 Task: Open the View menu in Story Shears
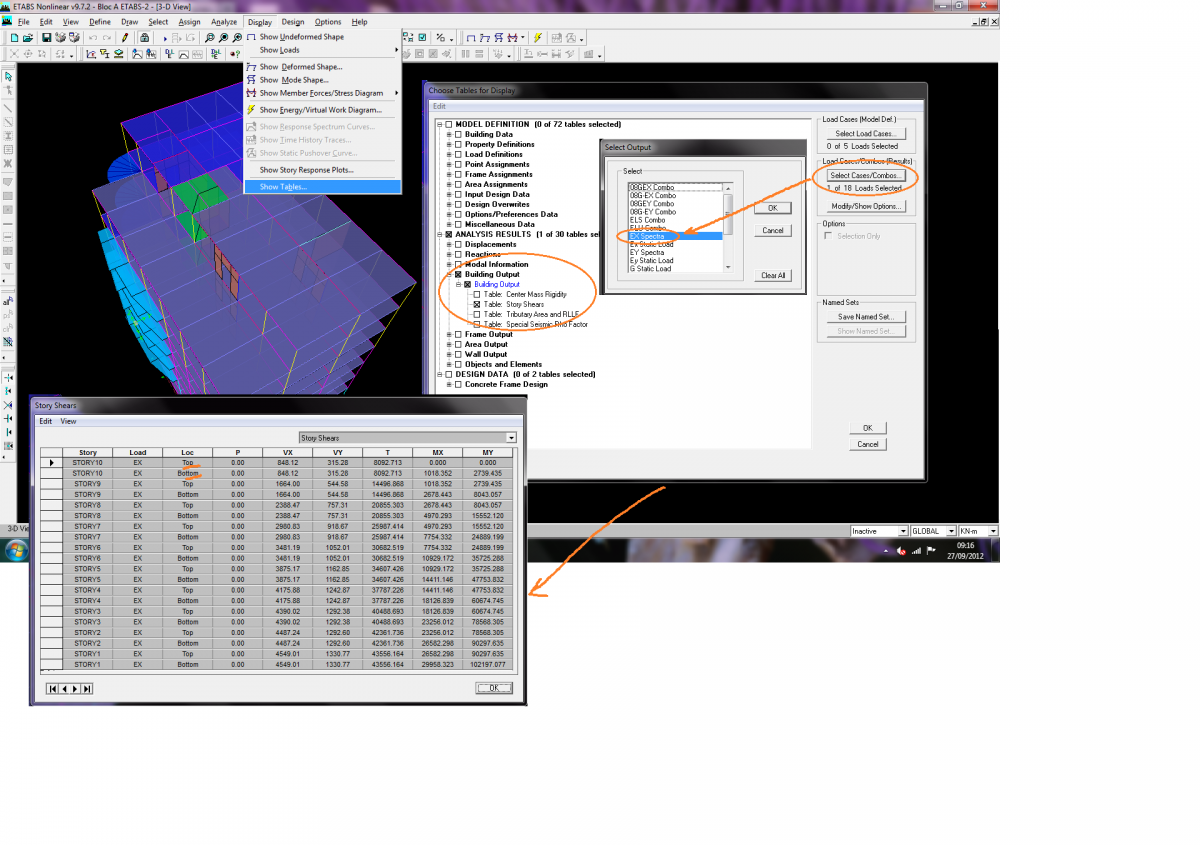[x=68, y=421]
